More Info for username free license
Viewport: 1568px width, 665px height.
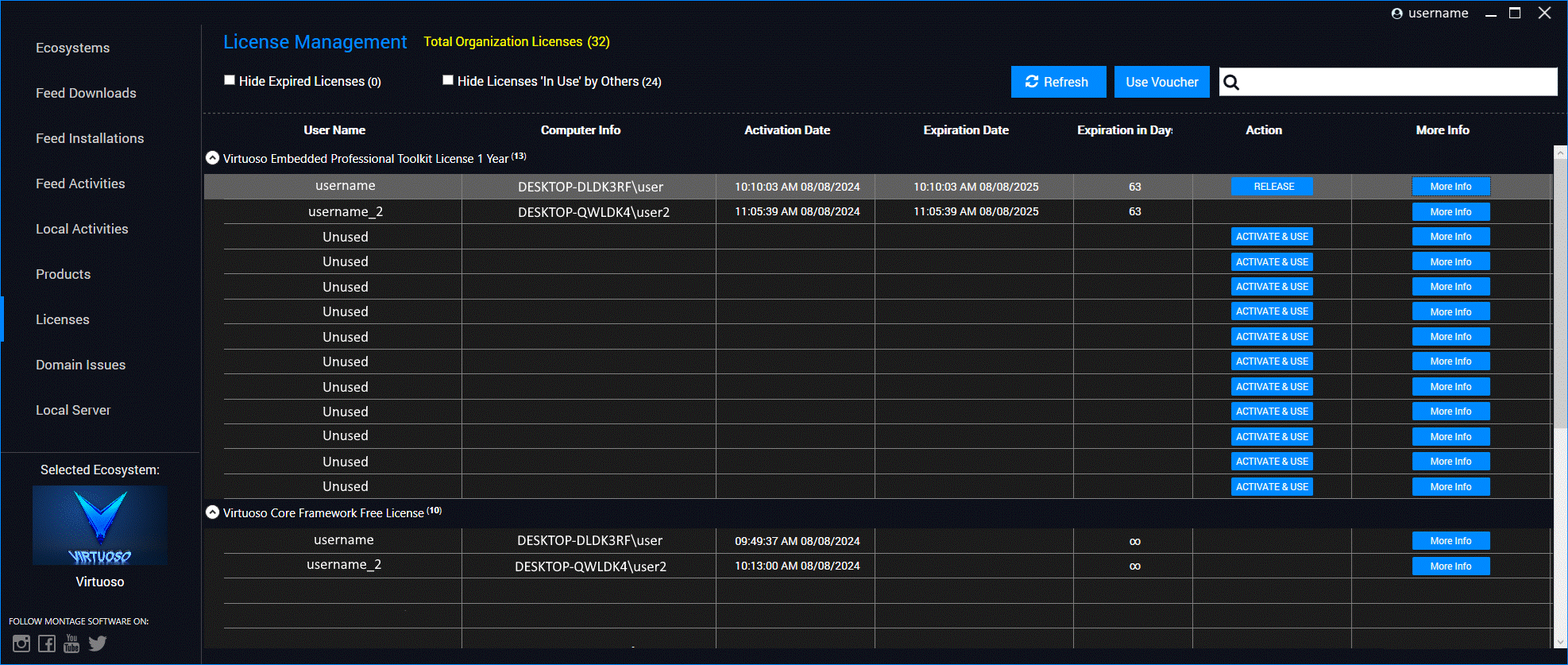[x=1450, y=541]
